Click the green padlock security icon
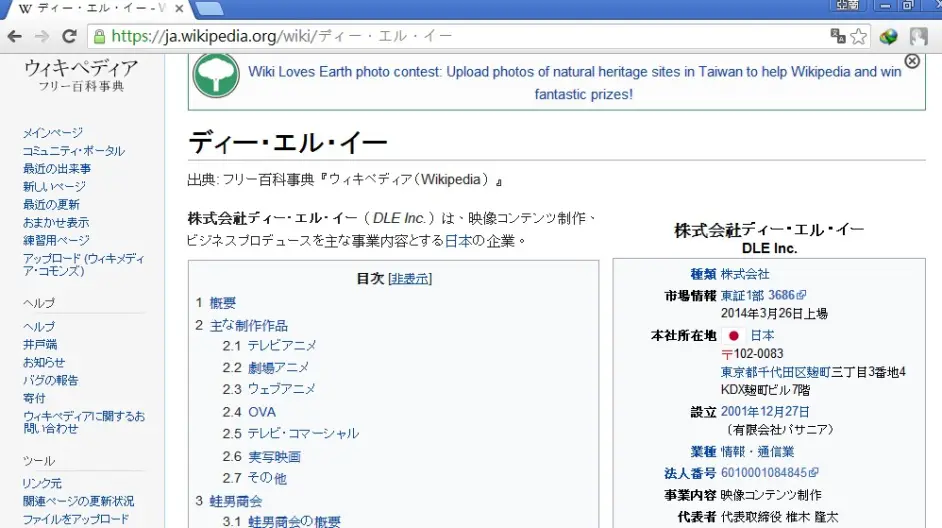The image size is (942, 528). pos(100,37)
